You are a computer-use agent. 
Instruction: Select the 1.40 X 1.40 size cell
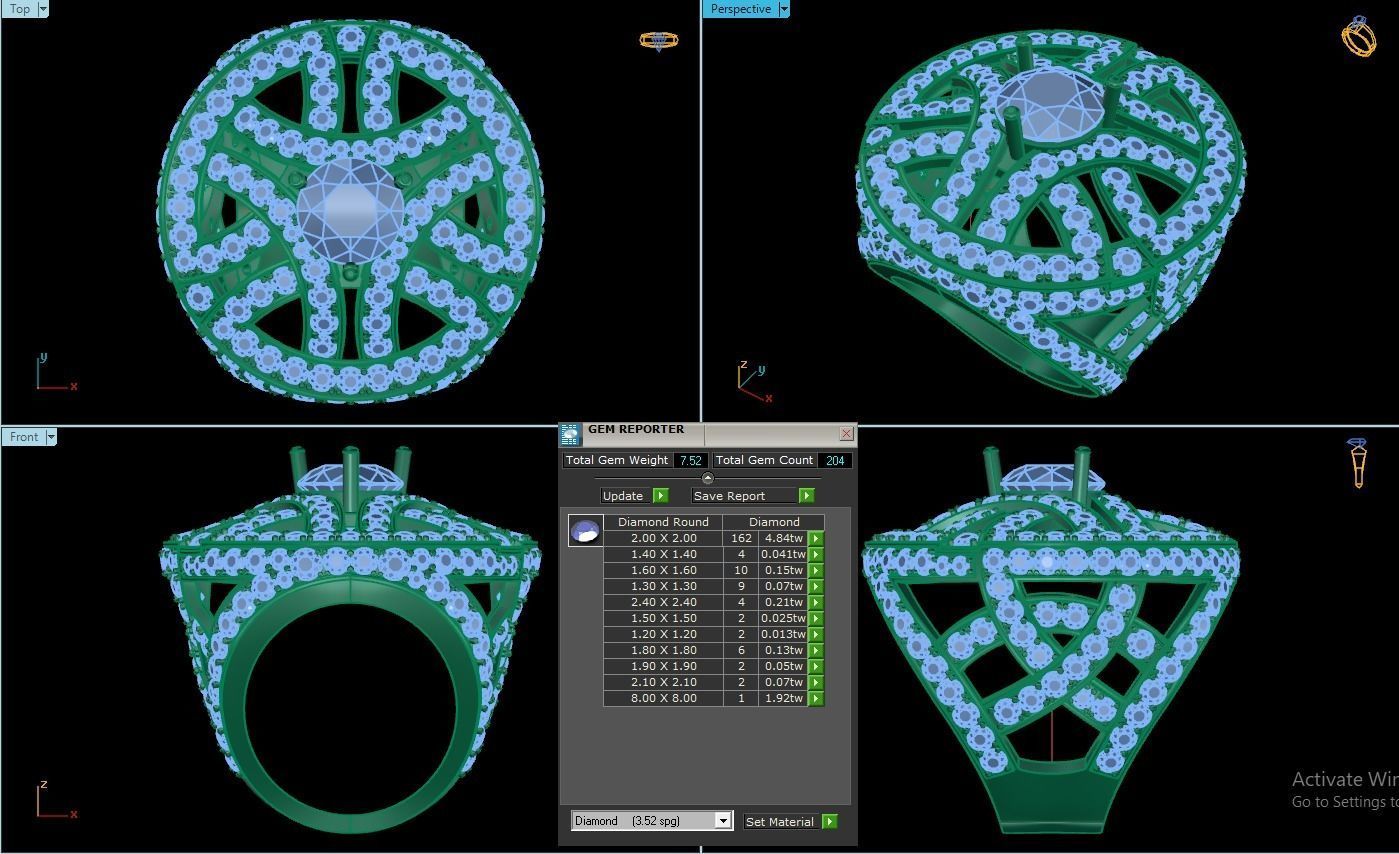tap(663, 554)
